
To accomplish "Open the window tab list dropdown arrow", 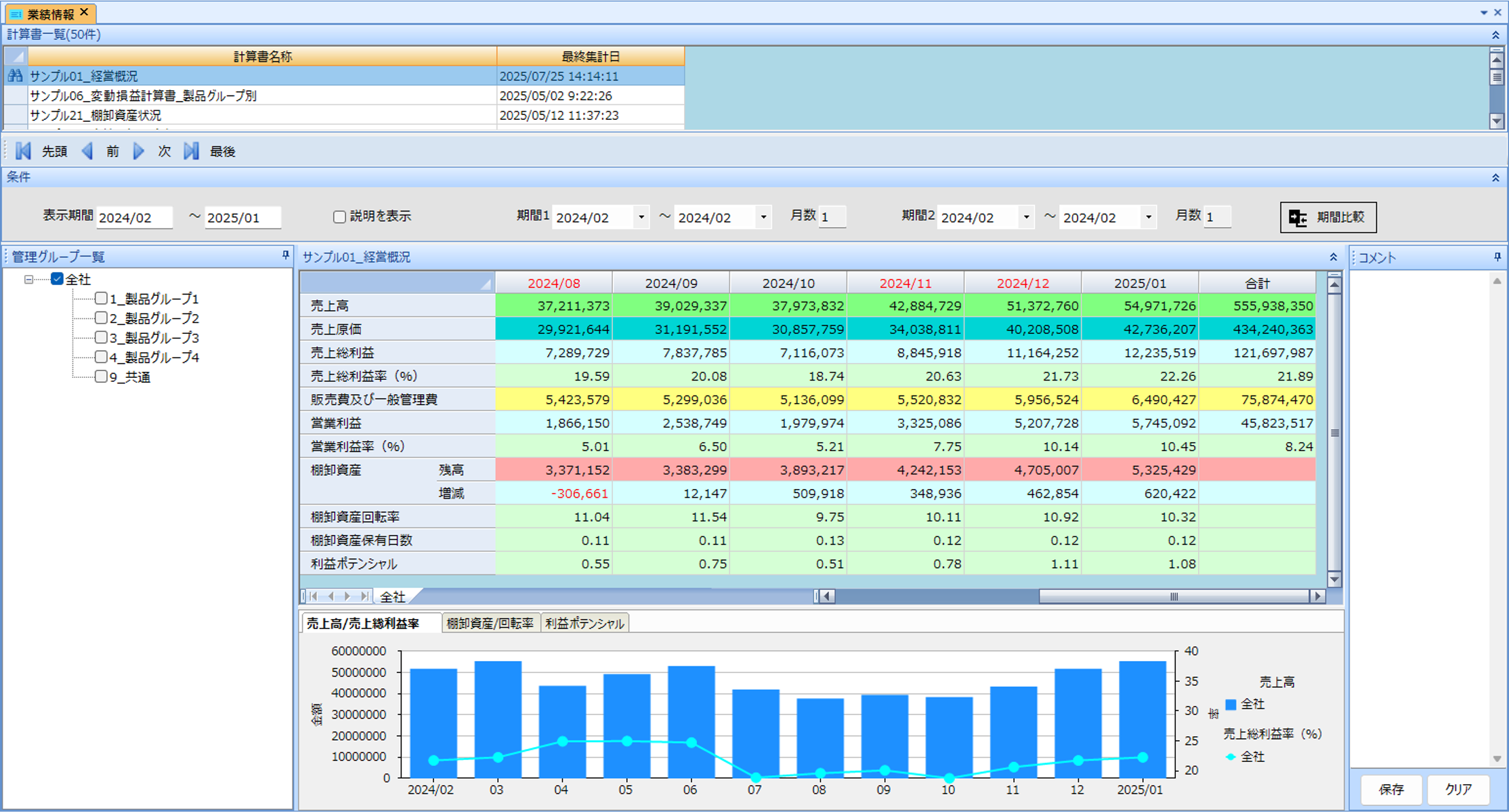I will [1484, 12].
